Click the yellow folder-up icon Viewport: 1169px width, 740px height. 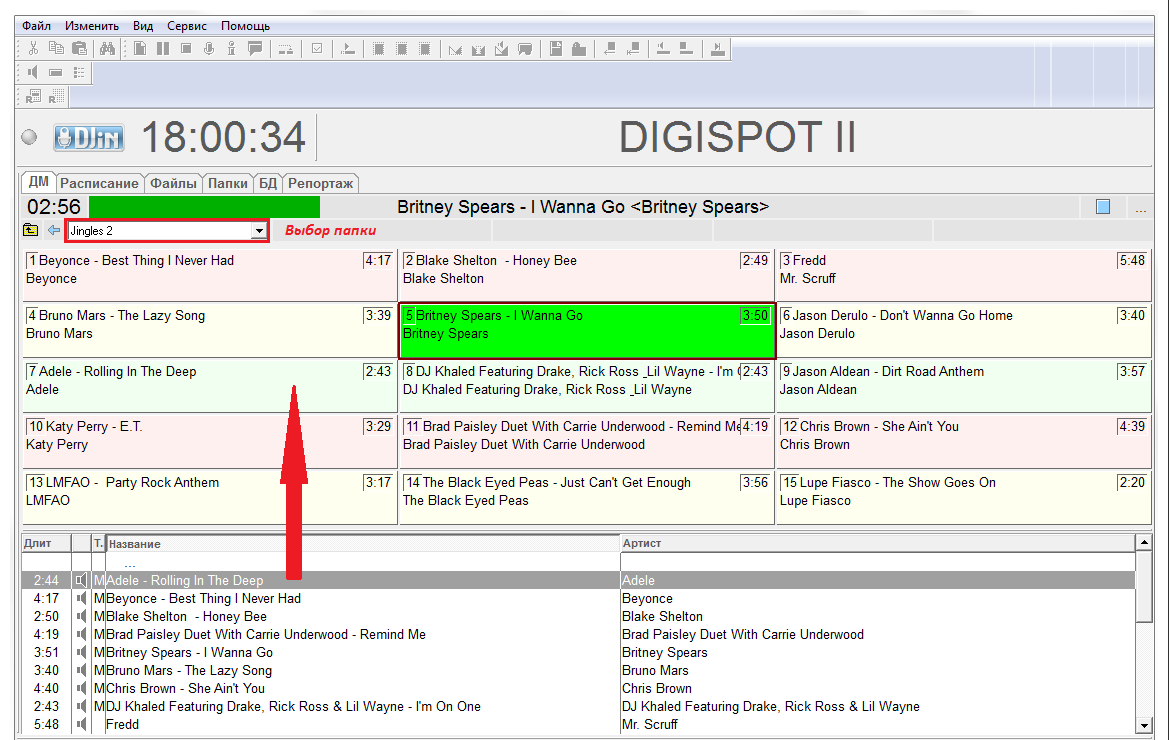pos(31,230)
